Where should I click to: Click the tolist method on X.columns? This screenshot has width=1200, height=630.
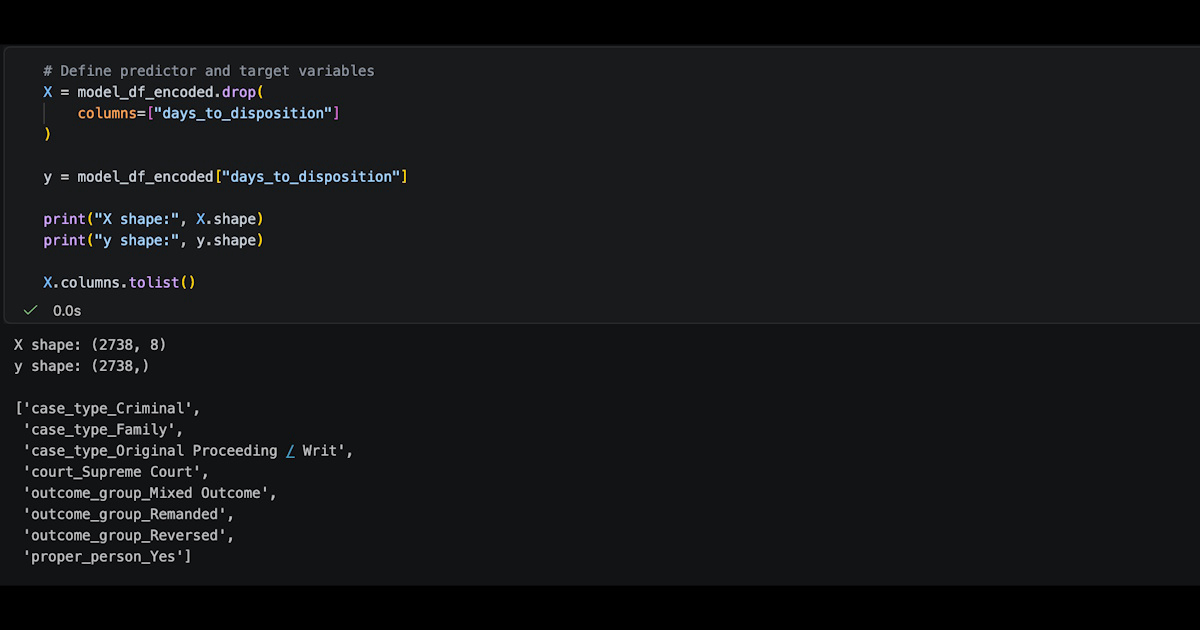pos(162,283)
